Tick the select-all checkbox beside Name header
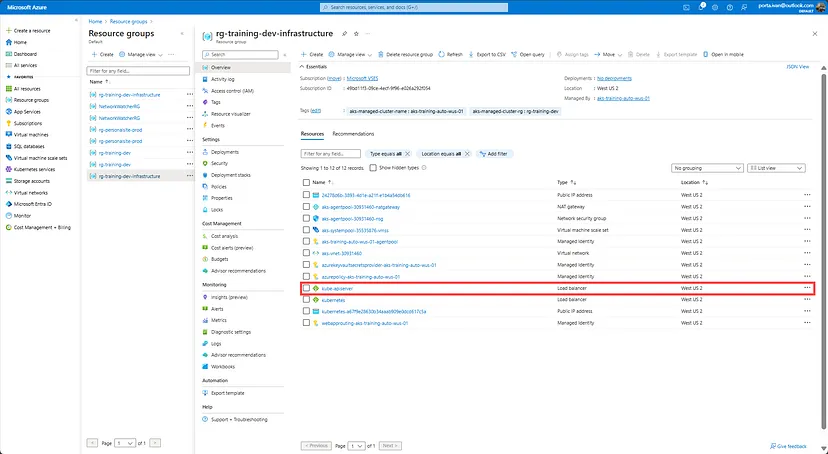The height and width of the screenshot is (454, 828). 306,182
